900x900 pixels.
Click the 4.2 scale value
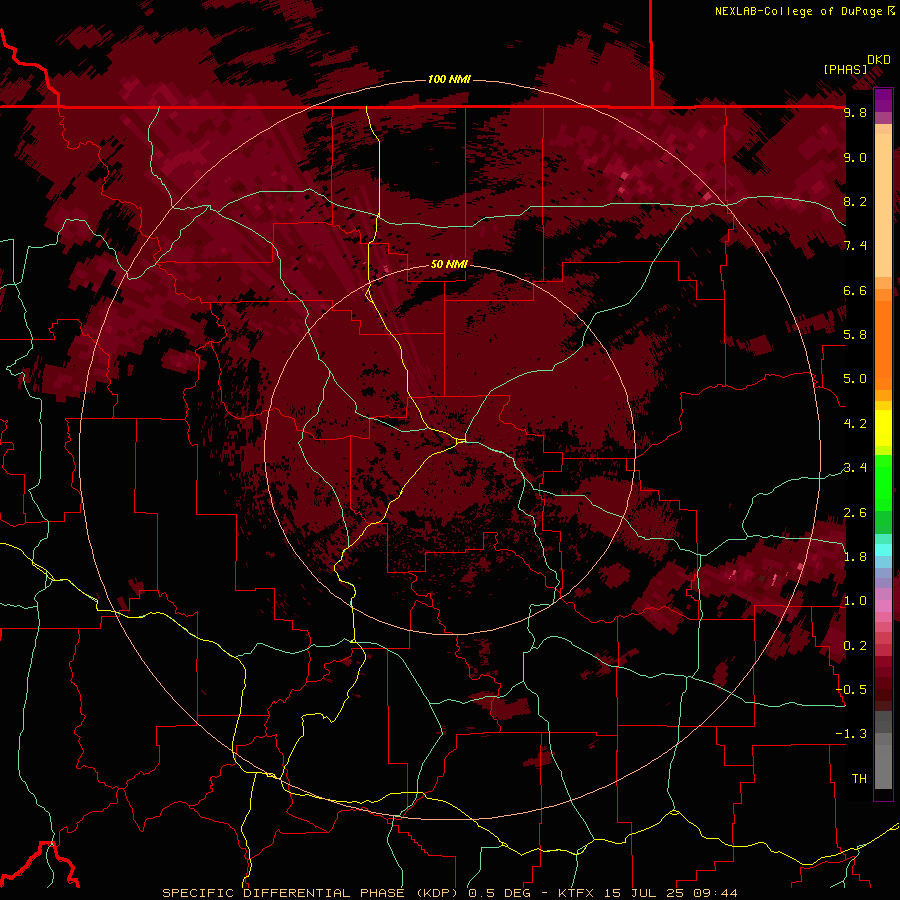tap(855, 424)
